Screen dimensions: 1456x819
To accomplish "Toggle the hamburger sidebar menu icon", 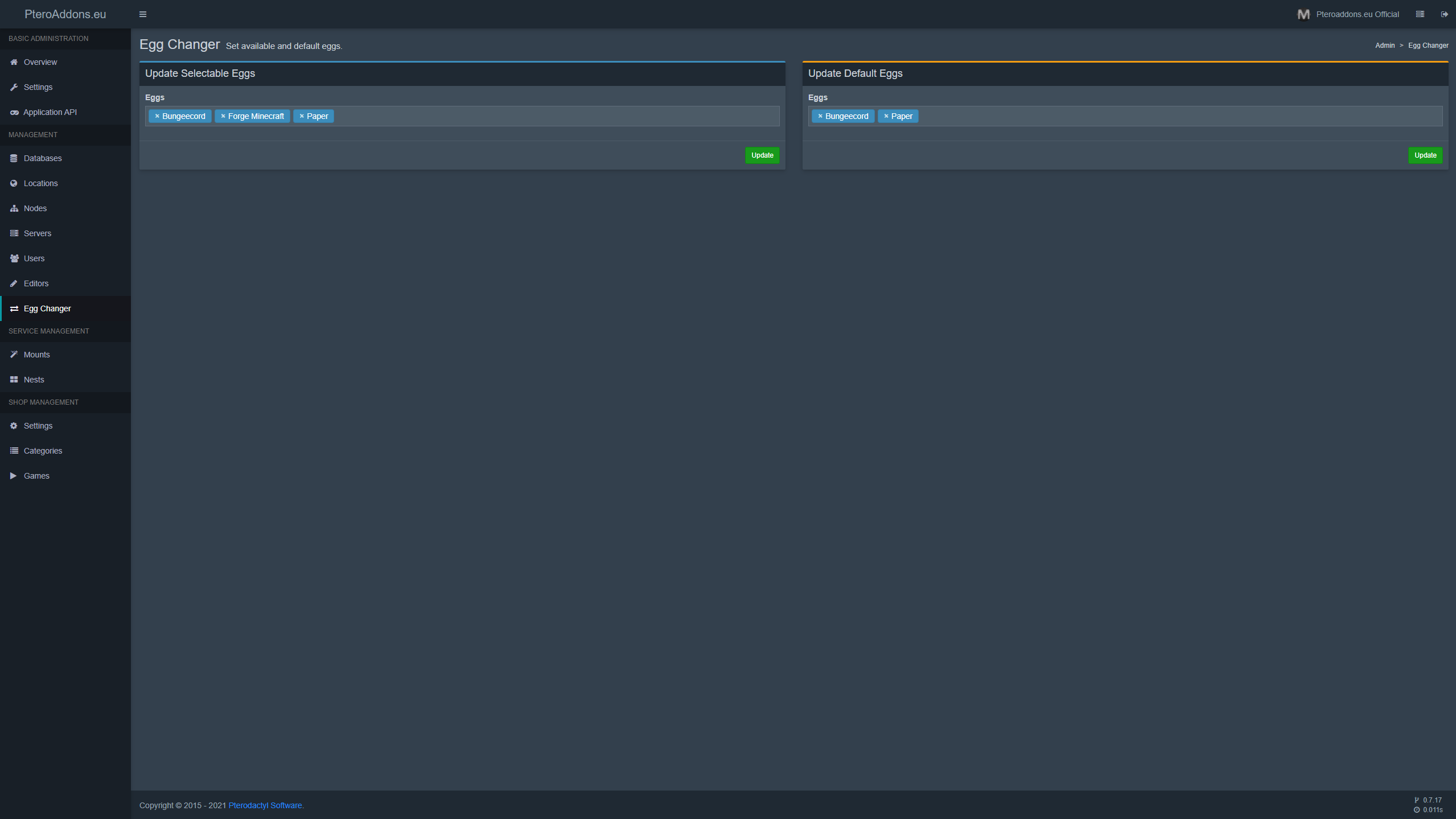I will click(143, 14).
